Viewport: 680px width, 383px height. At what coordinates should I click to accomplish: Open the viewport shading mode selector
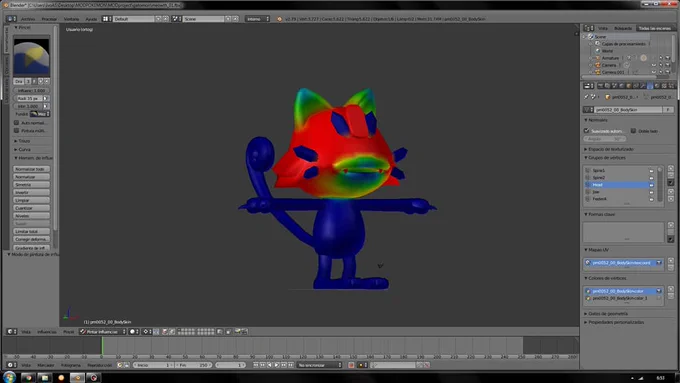click(x=134, y=332)
